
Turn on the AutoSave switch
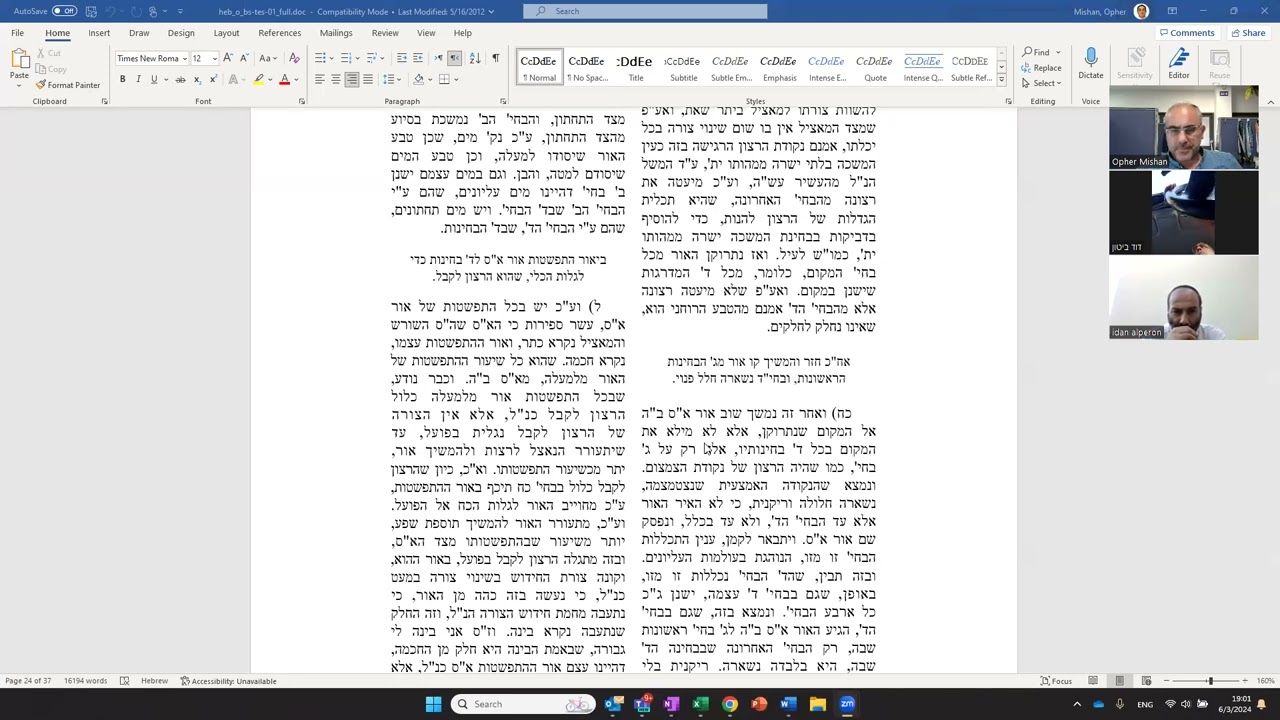pyautogui.click(x=64, y=11)
